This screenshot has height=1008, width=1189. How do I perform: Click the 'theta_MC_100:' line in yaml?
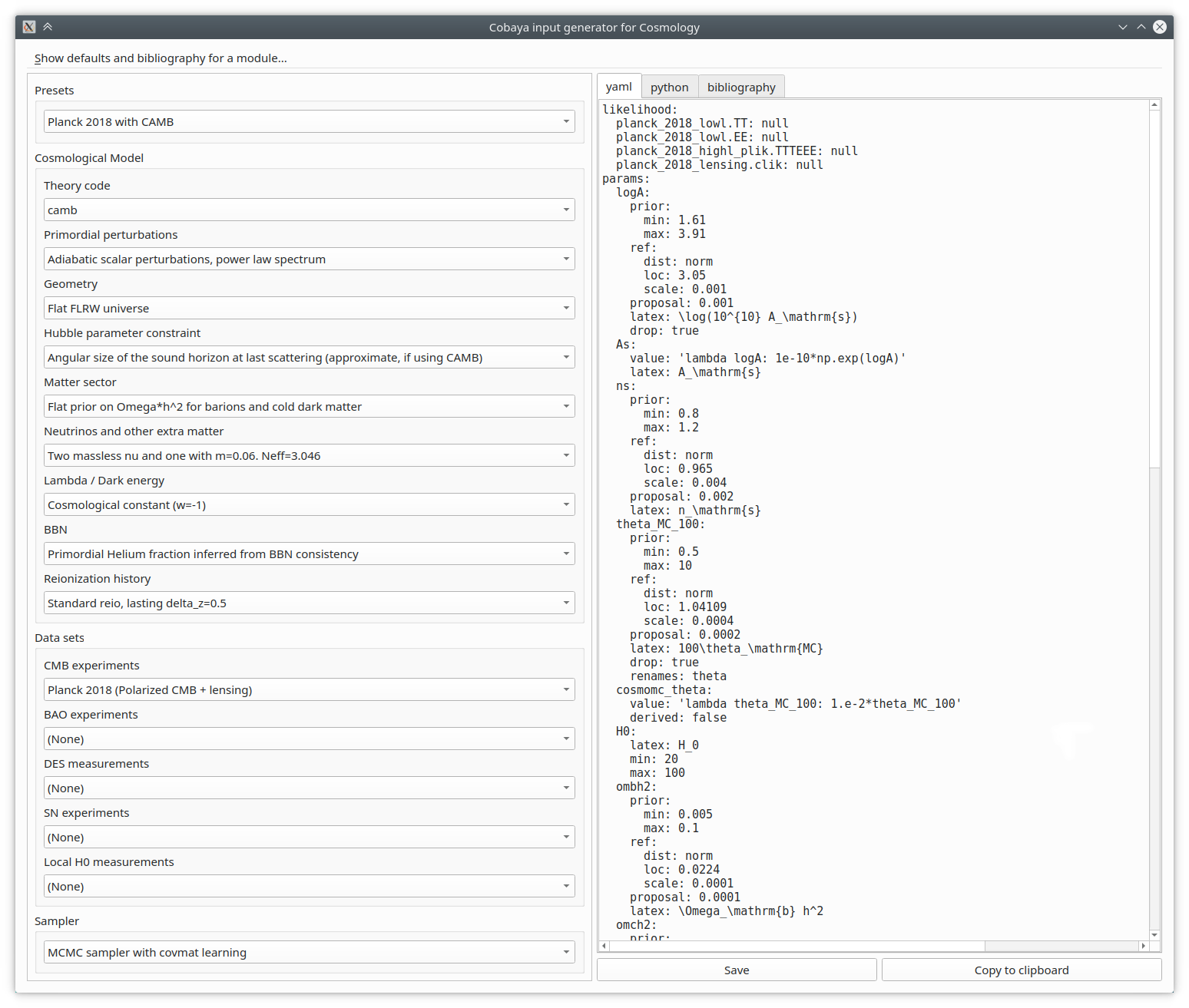[661, 524]
